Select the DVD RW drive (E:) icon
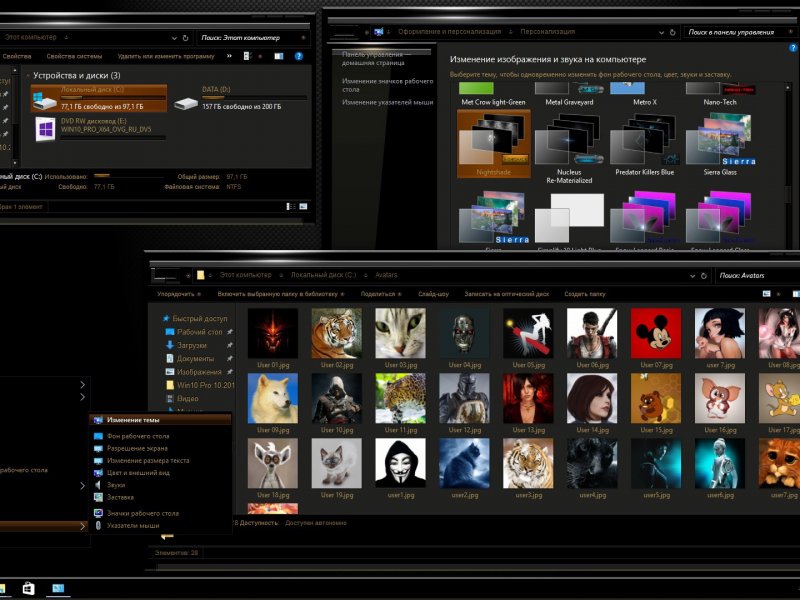Screen dimensions: 800x600 pyautogui.click(x=45, y=129)
